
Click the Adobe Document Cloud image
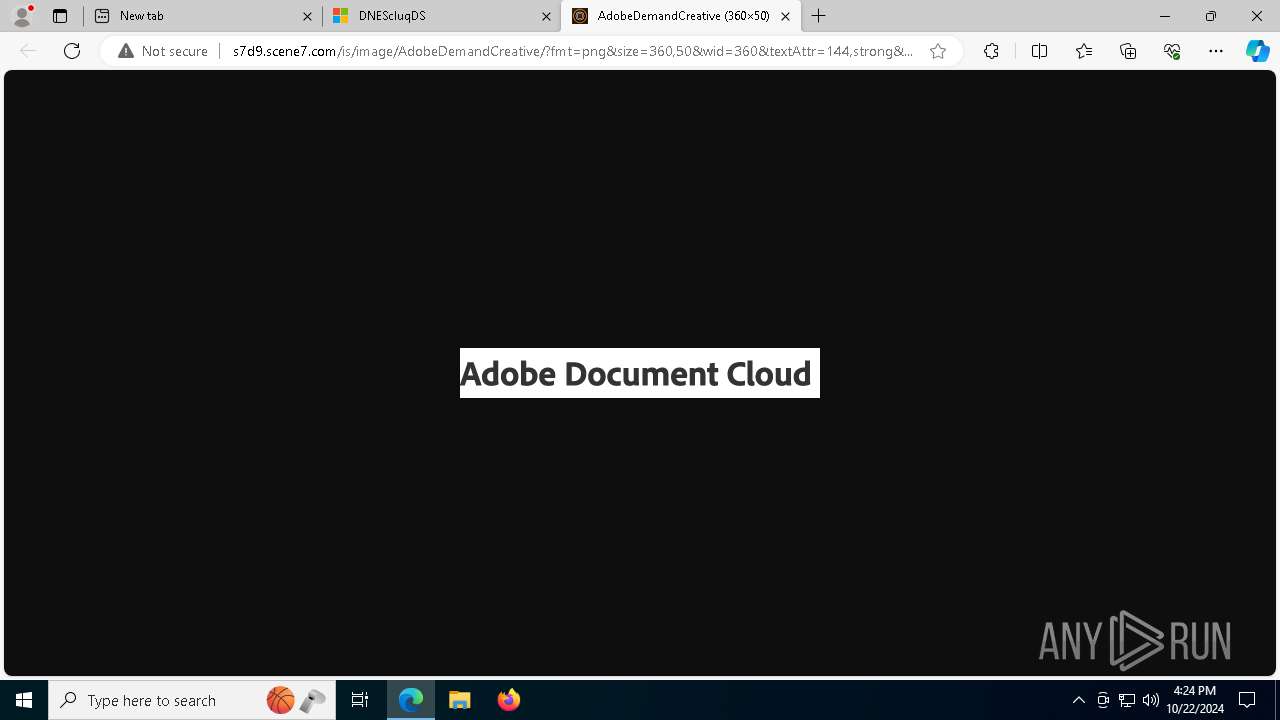coord(640,373)
